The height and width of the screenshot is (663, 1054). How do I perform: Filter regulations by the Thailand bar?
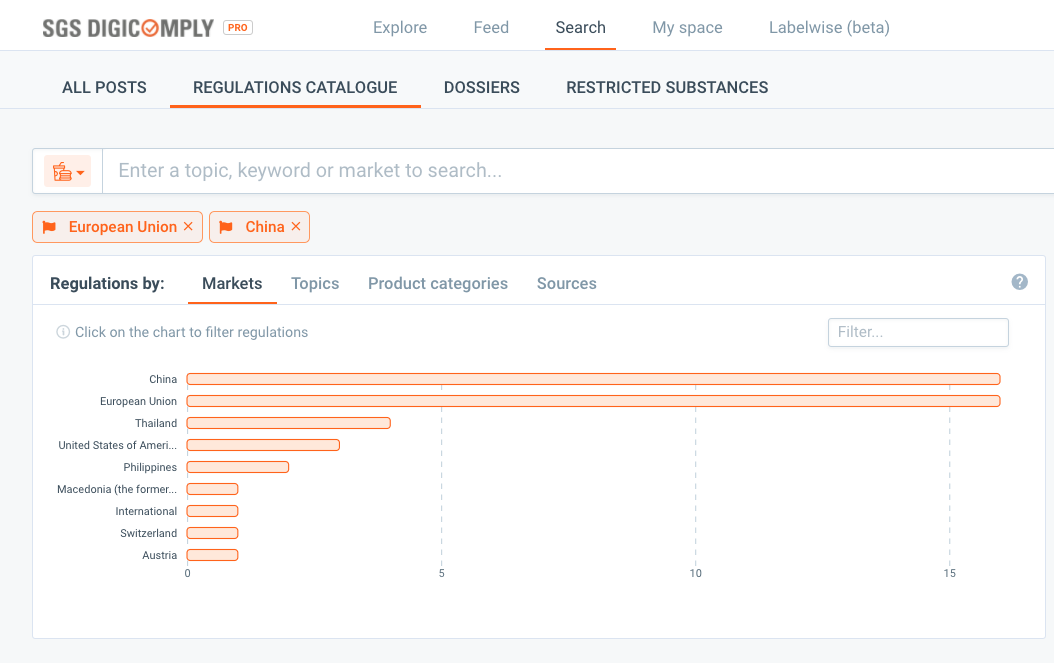click(x=288, y=423)
